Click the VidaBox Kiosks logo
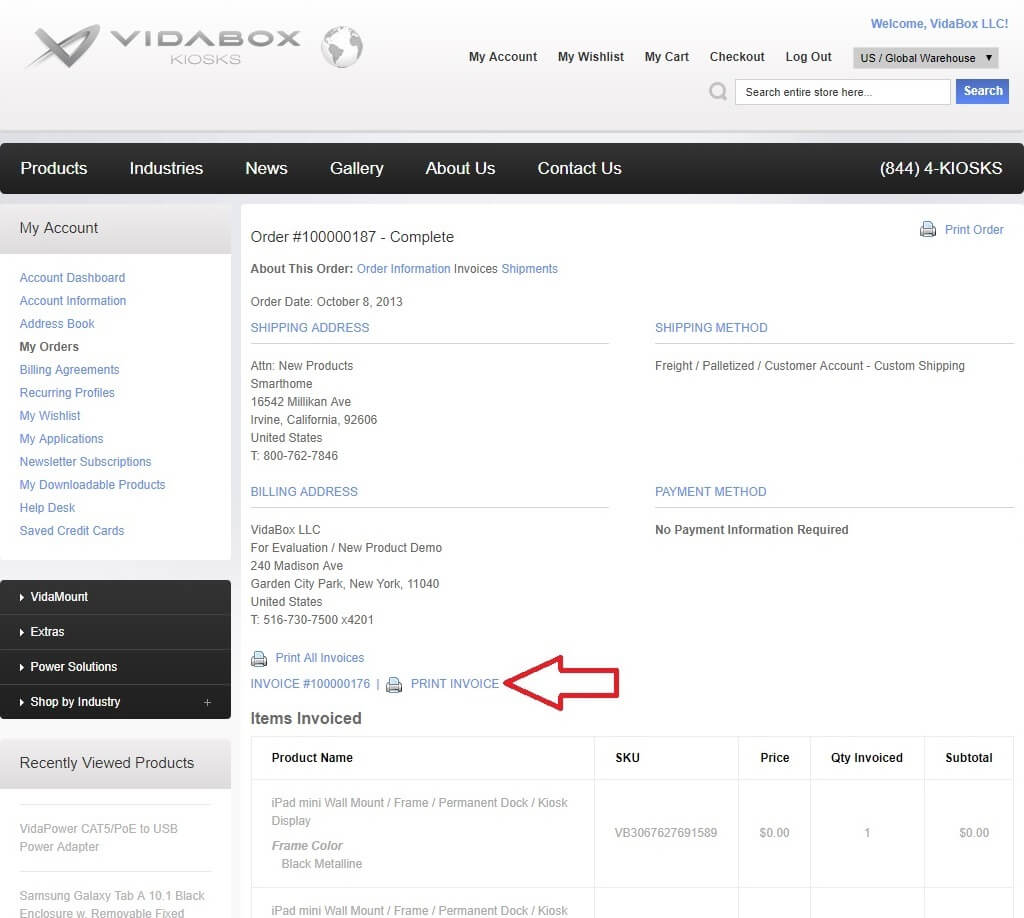 point(163,46)
